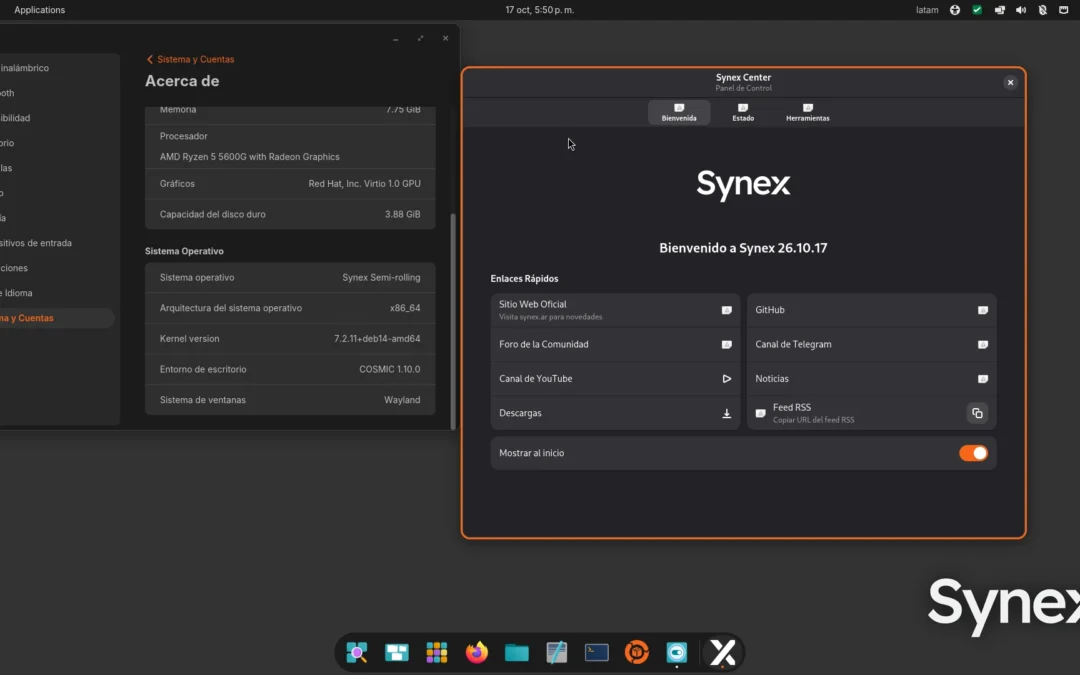Click the green checkmark tray icon
The image size is (1080, 675).
click(x=977, y=10)
